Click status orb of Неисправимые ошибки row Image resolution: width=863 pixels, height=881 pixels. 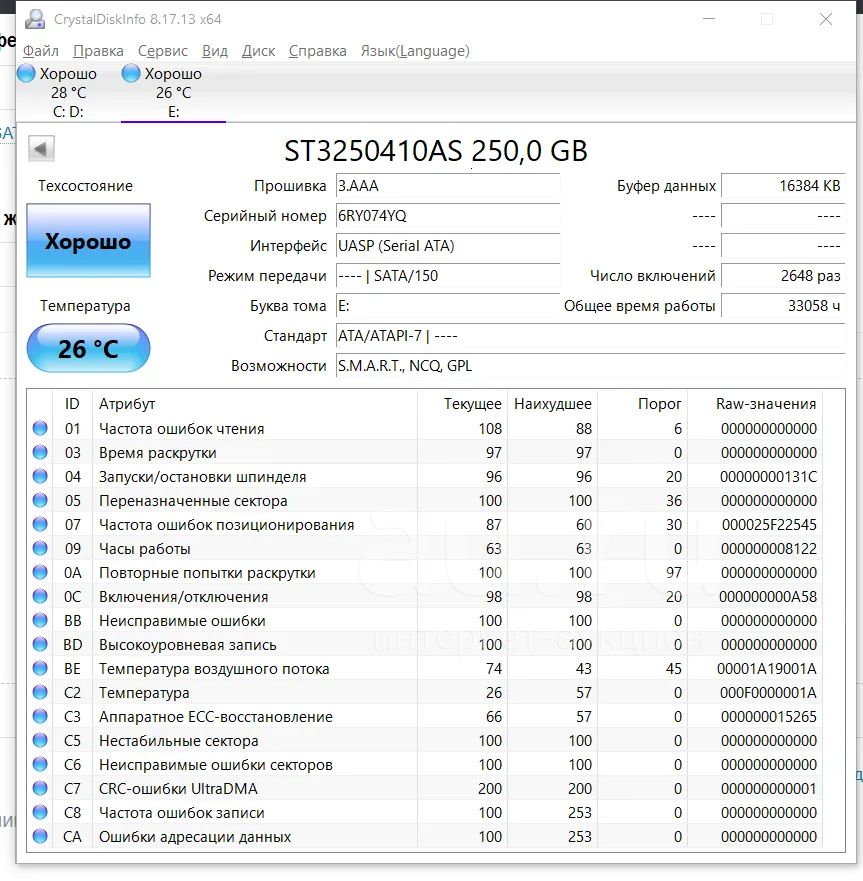coord(40,620)
